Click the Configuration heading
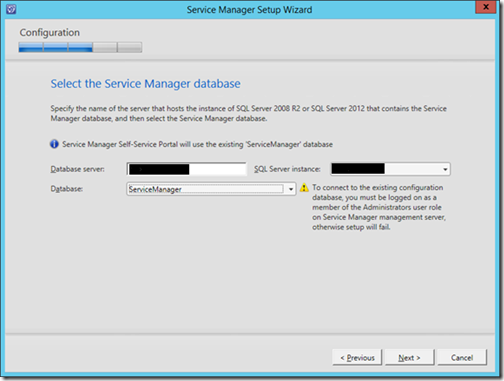504x381 pixels. pos(50,32)
